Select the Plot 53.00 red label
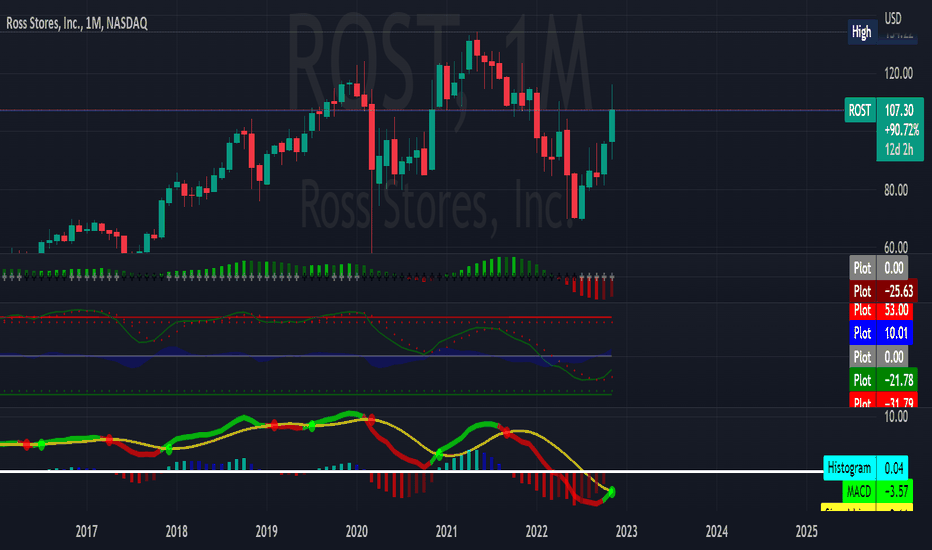932x550 pixels. 883,310
